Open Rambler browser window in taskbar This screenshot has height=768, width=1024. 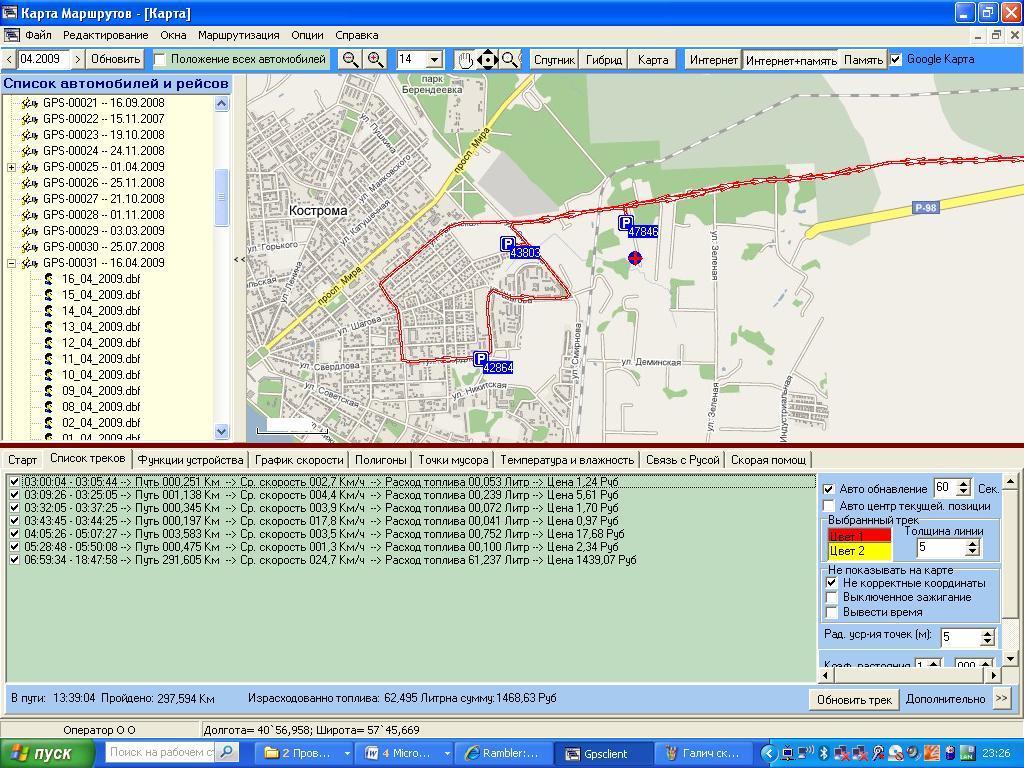point(502,754)
